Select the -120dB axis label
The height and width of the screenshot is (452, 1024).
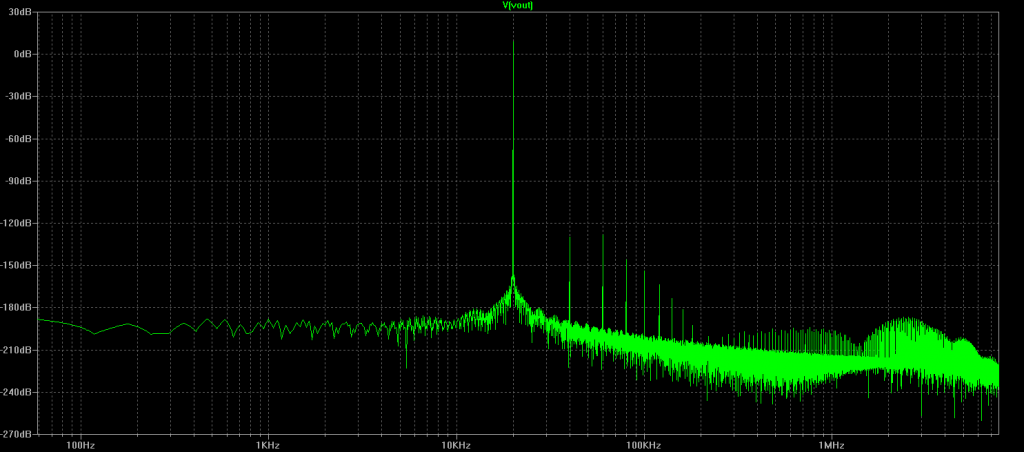point(19,224)
